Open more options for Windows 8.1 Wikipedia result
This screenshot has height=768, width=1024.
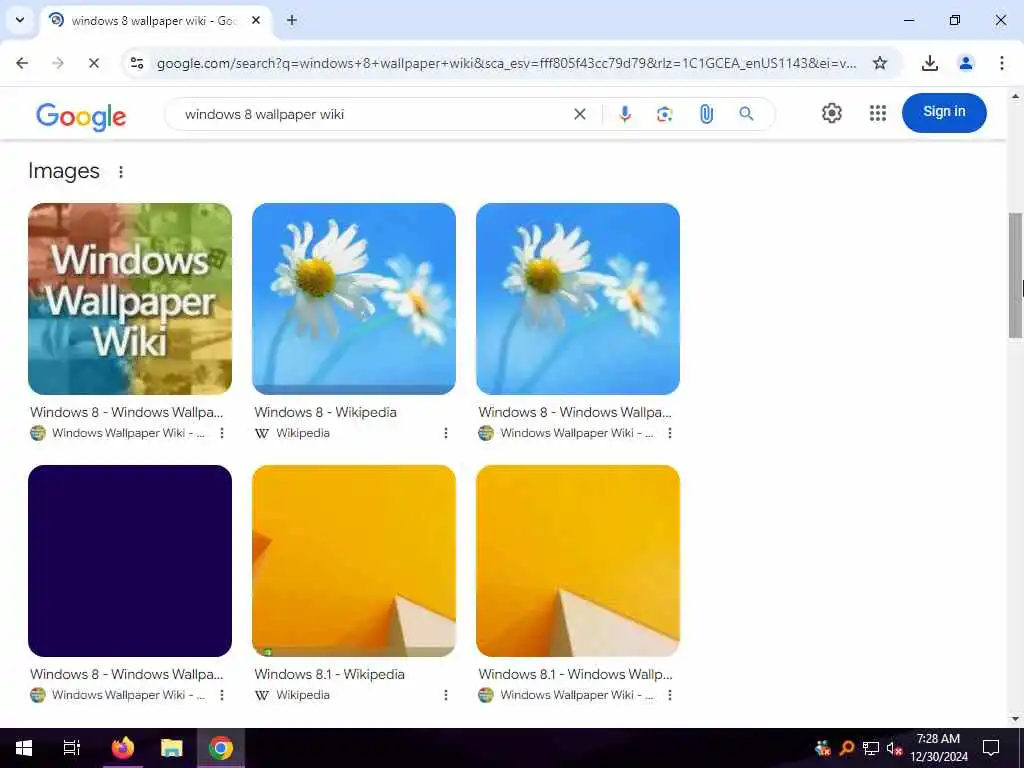point(445,695)
